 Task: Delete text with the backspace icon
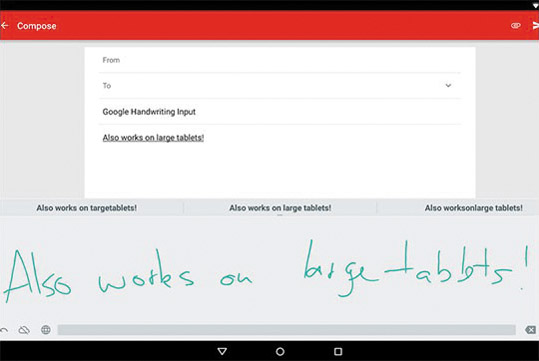pyautogui.click(x=530, y=330)
